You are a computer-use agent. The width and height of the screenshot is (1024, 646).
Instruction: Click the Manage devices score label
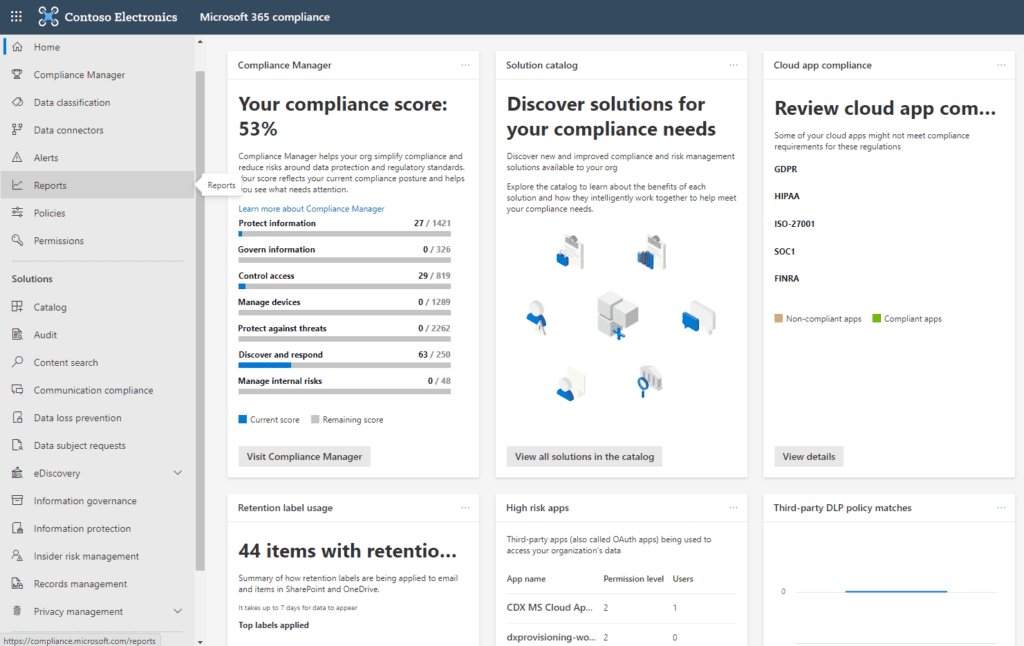click(x=269, y=302)
